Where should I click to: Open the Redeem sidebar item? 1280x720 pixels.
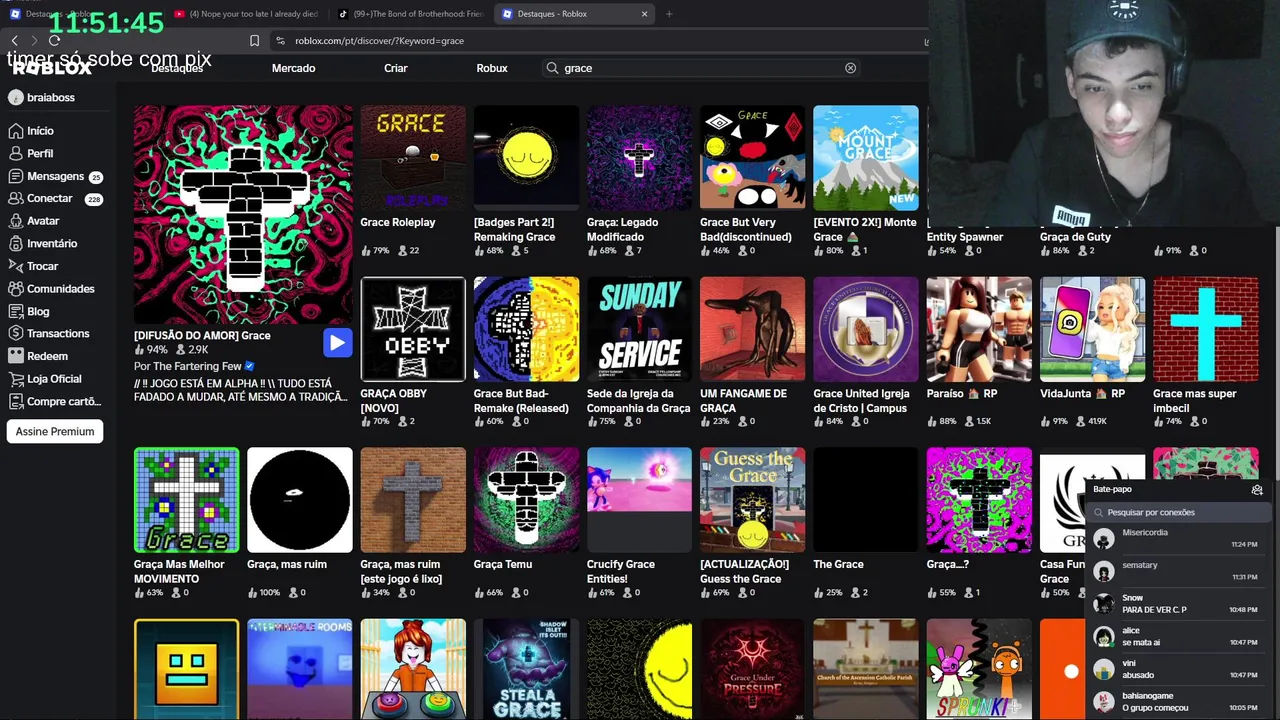38,356
